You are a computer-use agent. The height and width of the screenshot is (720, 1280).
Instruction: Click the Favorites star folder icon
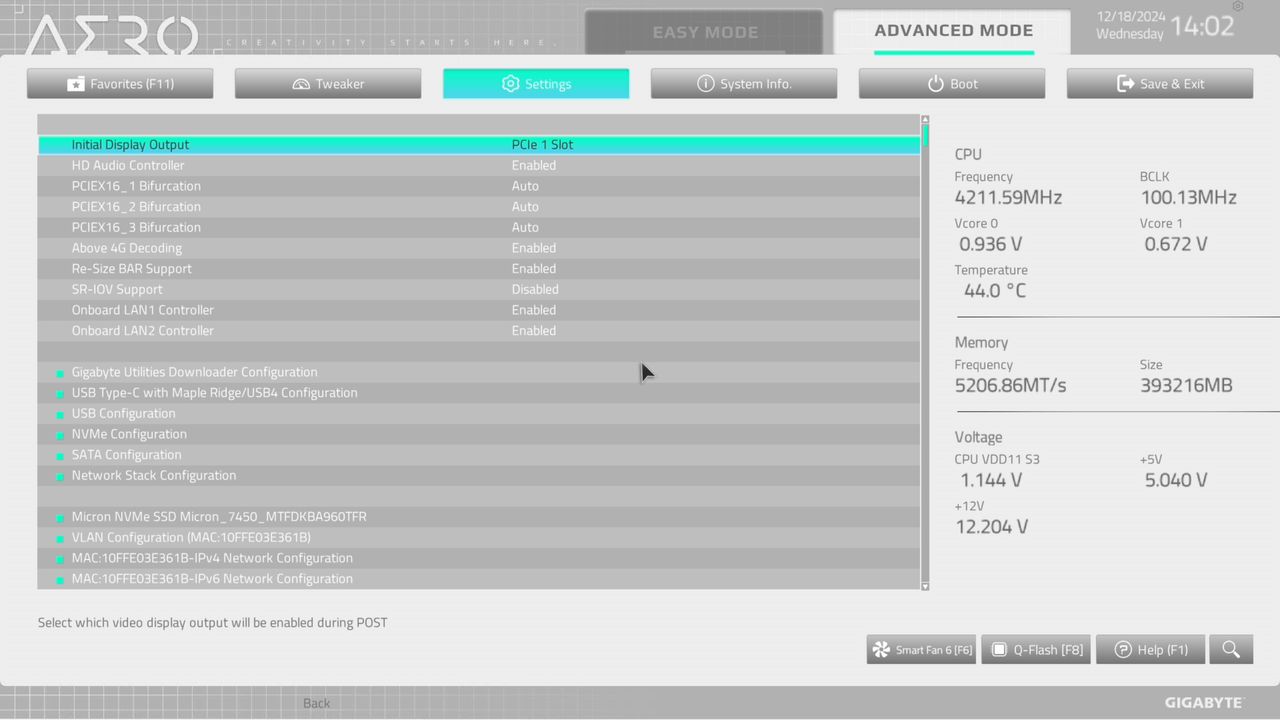(76, 84)
